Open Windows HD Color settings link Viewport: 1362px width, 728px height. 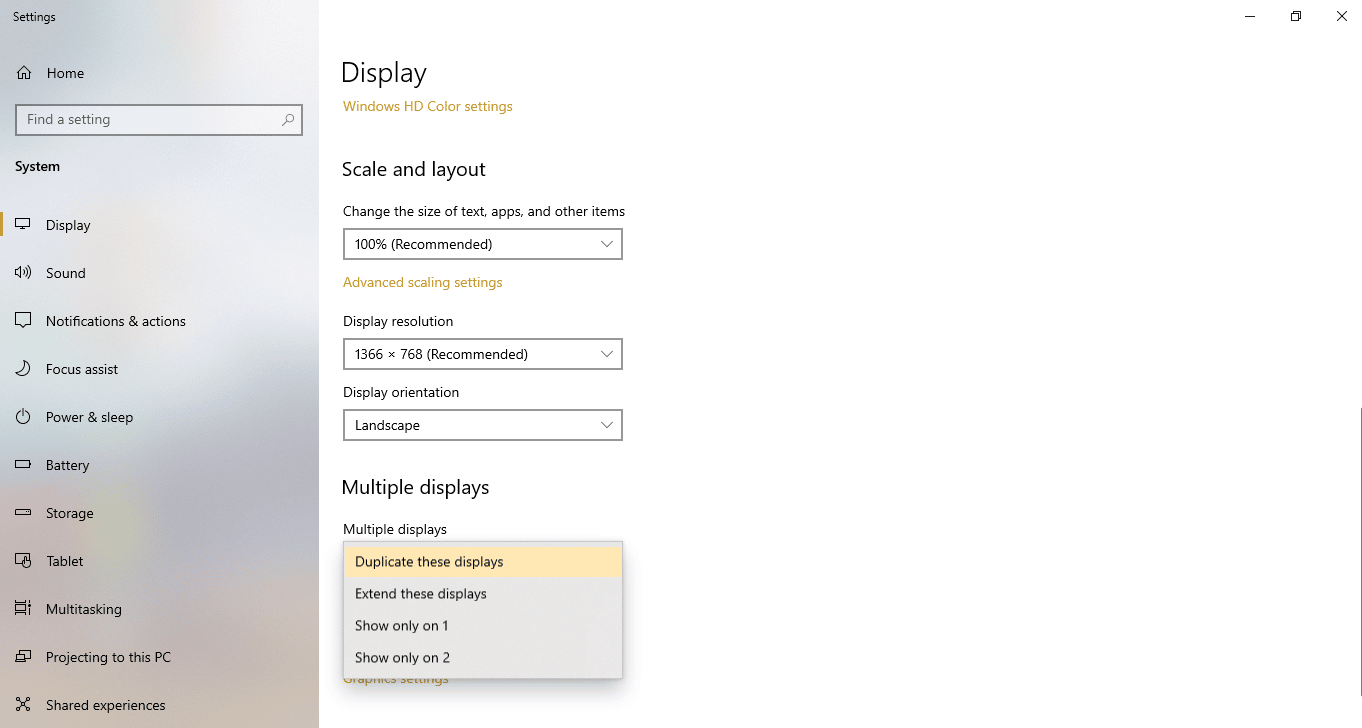click(x=428, y=106)
